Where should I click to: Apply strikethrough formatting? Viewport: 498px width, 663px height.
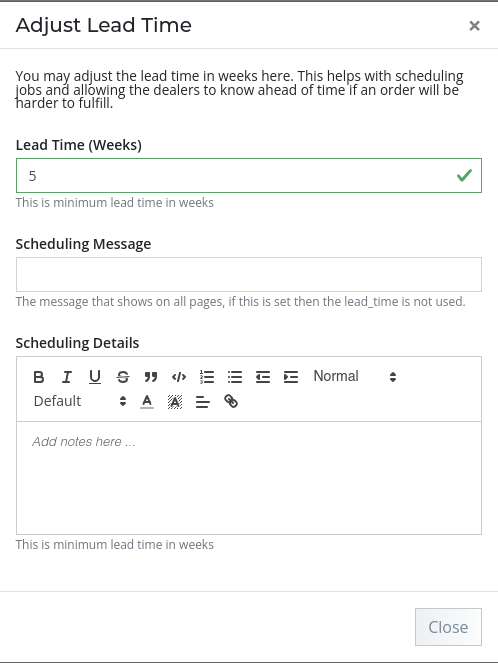123,377
